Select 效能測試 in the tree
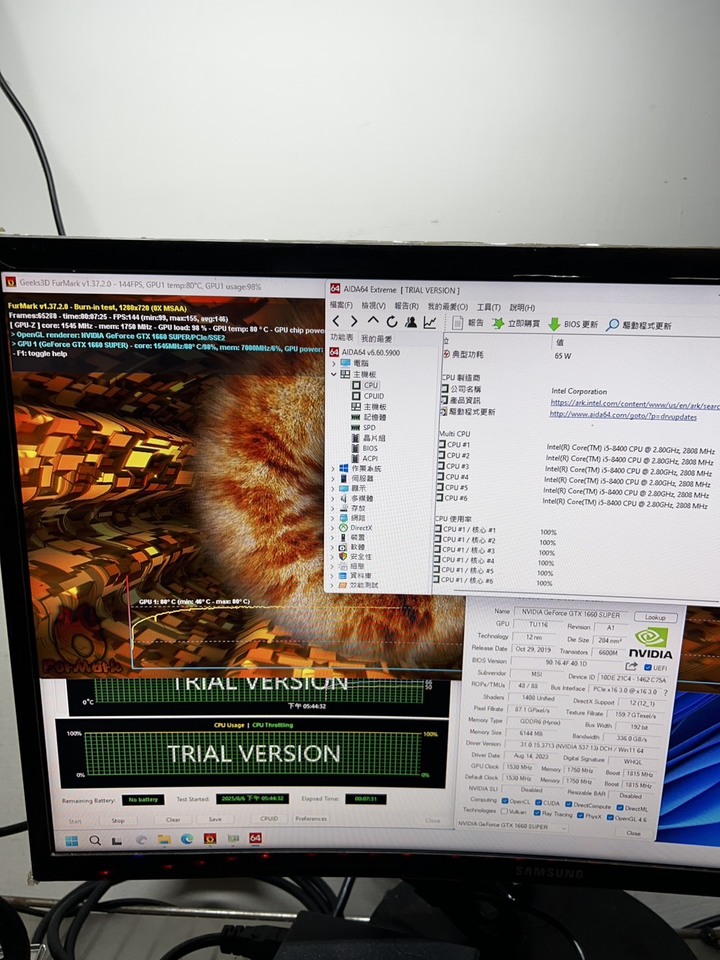Screen dimensions: 720x960 point(358,585)
